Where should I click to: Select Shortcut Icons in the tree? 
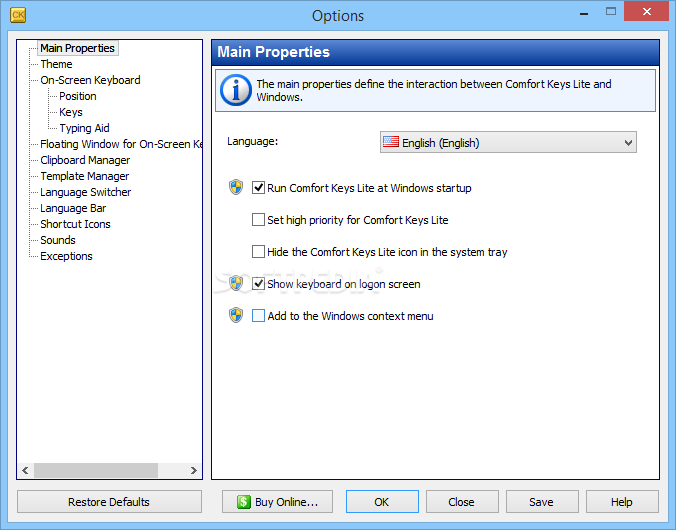tap(75, 224)
